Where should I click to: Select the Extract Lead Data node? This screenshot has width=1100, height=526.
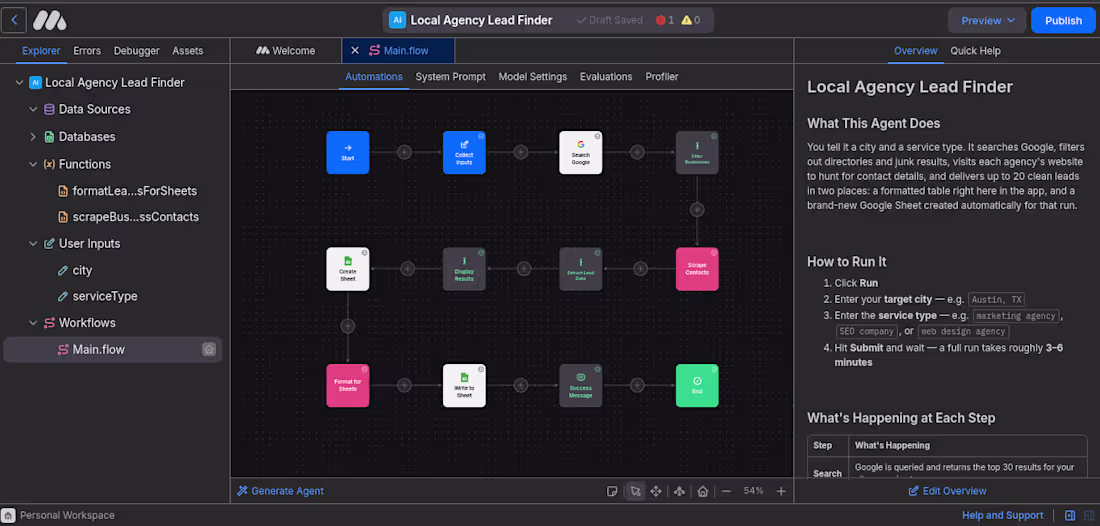[x=580, y=269]
